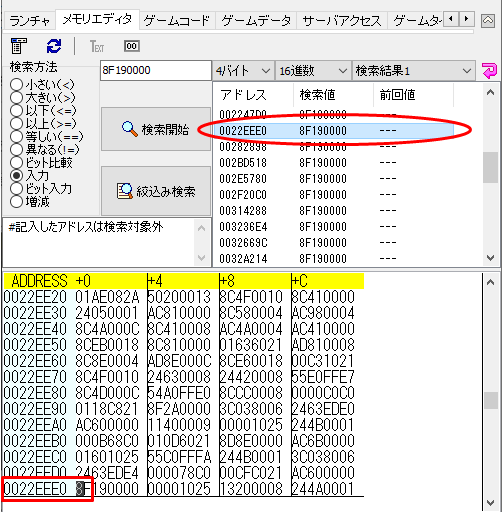Select result row 003236E4
503x512 pixels.
coord(333,227)
